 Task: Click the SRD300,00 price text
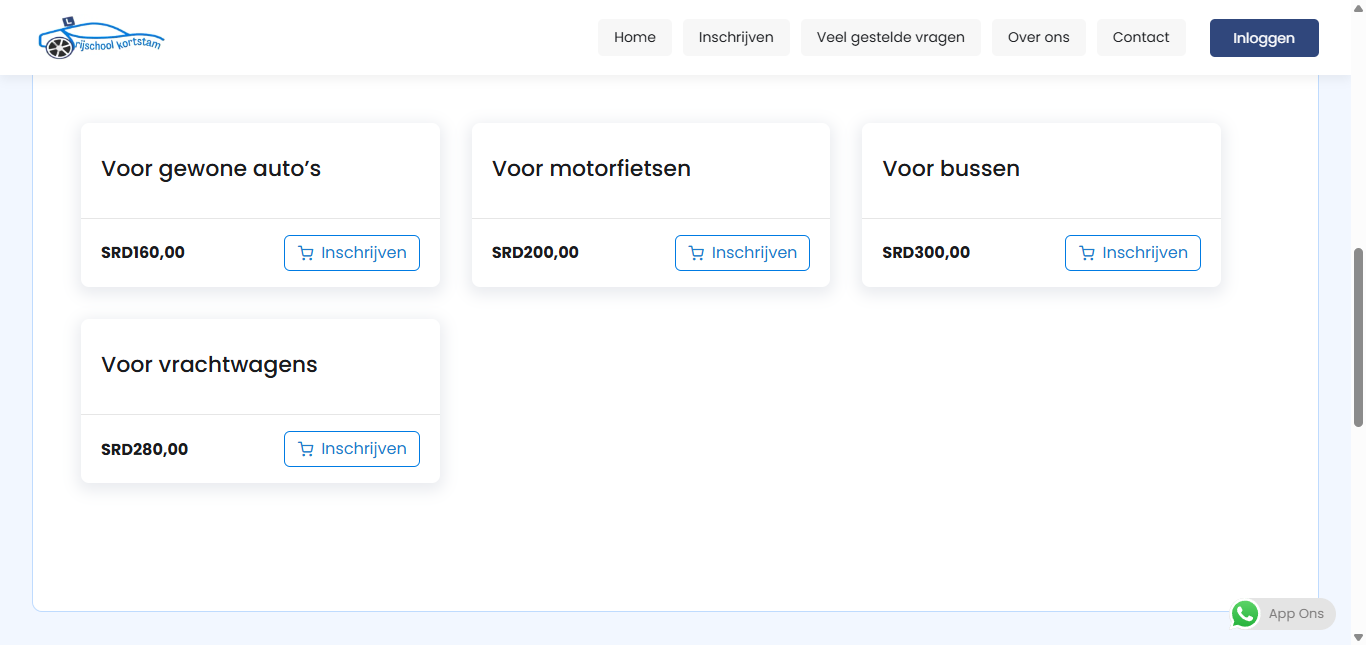click(926, 253)
